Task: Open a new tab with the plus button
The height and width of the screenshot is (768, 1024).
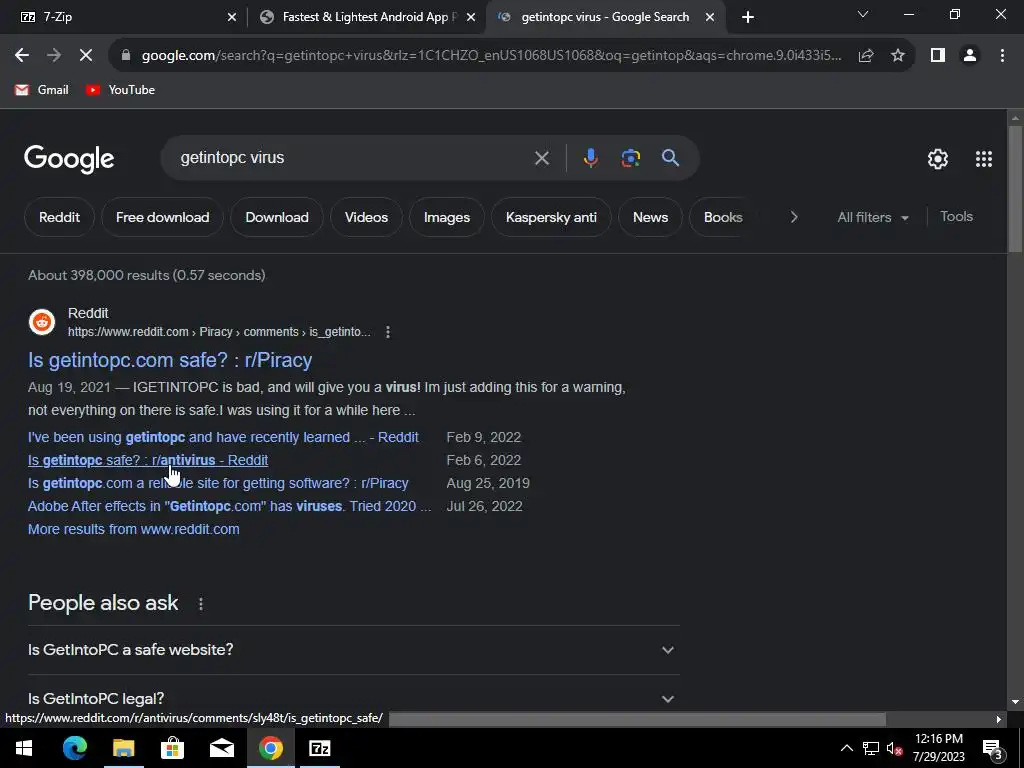Action: [748, 17]
